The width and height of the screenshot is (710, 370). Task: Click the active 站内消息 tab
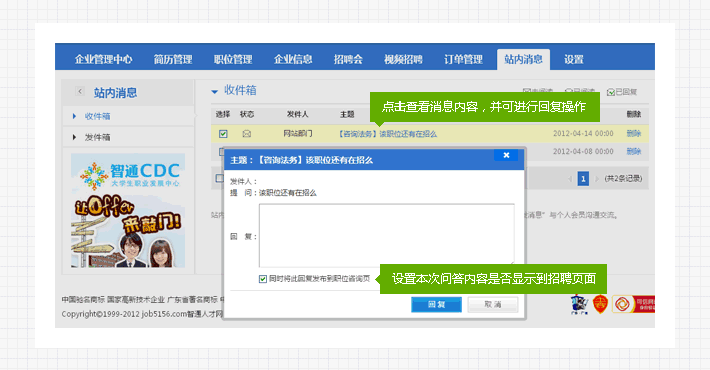click(x=523, y=59)
